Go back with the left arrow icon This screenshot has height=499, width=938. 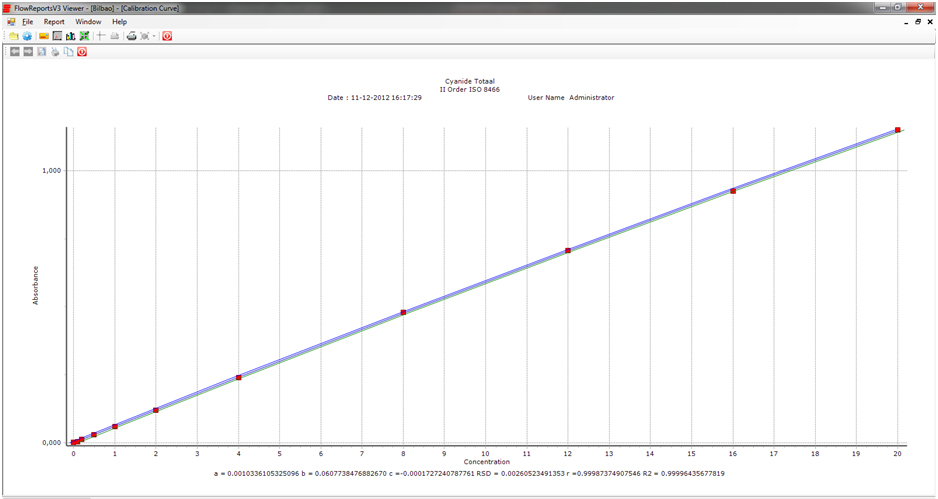[x=15, y=51]
